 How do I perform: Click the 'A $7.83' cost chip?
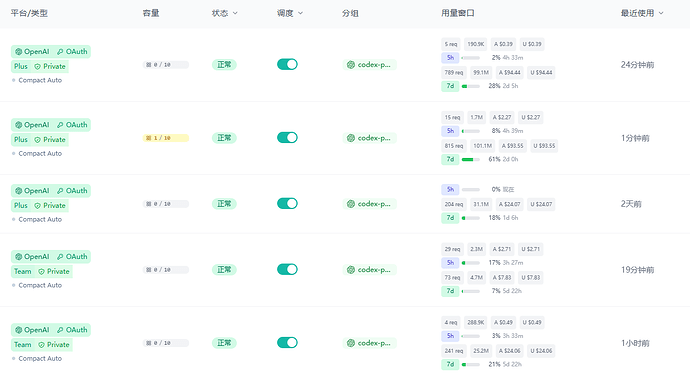coord(502,278)
